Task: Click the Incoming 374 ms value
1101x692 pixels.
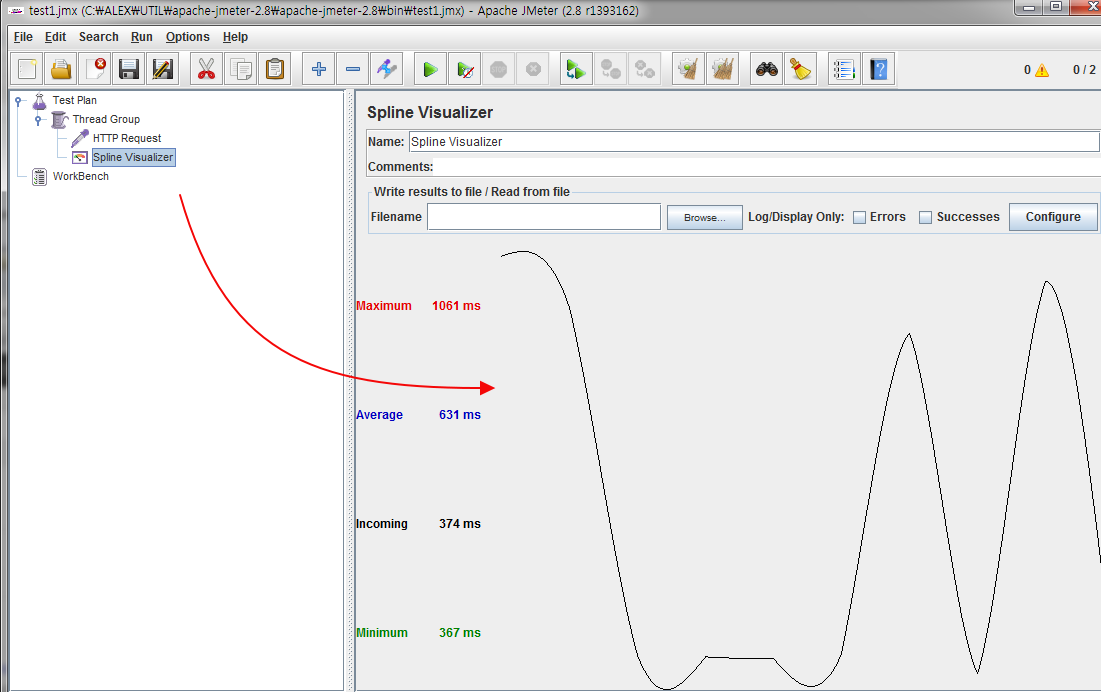Action: pyautogui.click(x=460, y=524)
